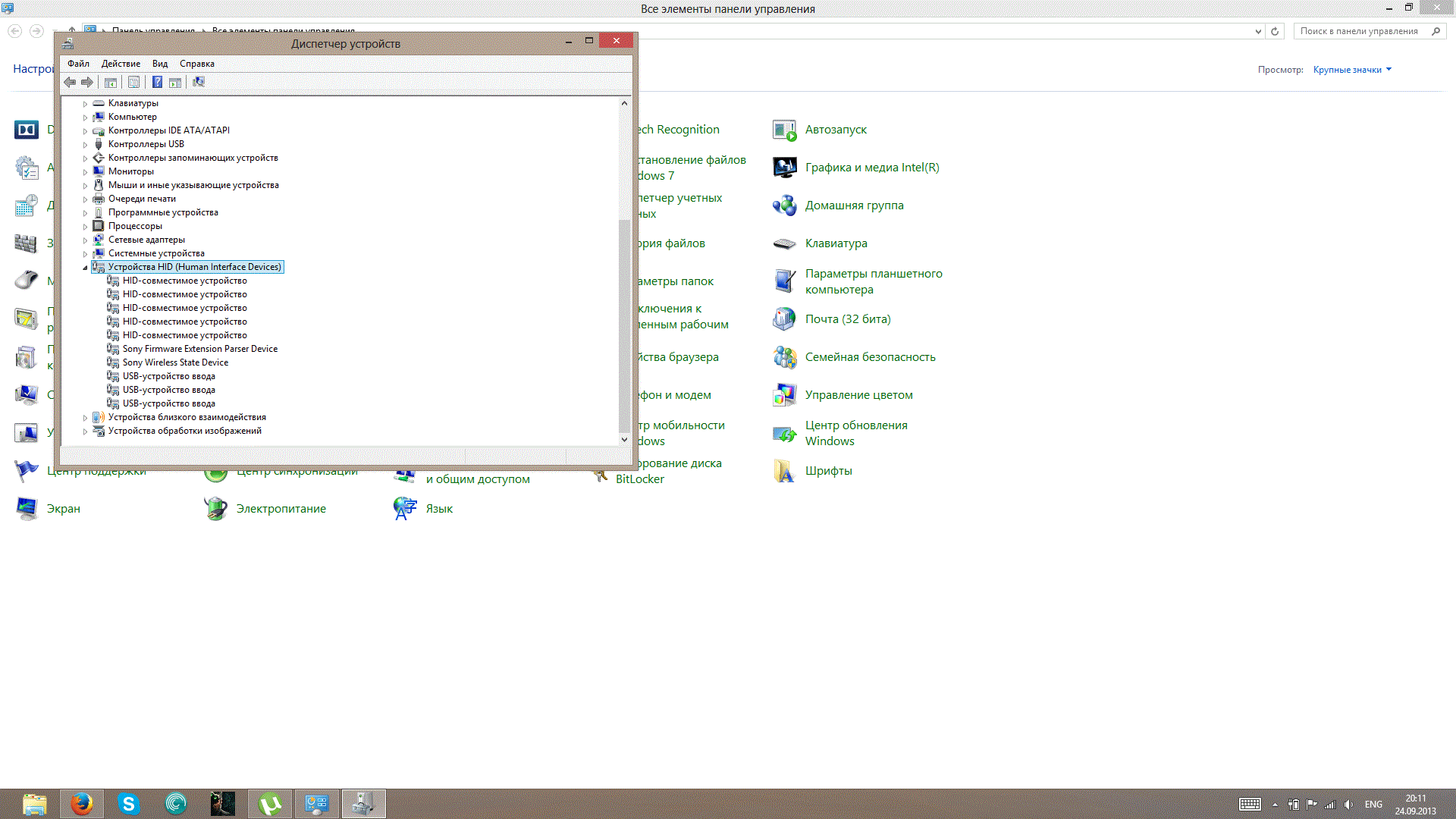Click the Properties toolbar icon
This screenshot has height=819, width=1456.
point(133,82)
